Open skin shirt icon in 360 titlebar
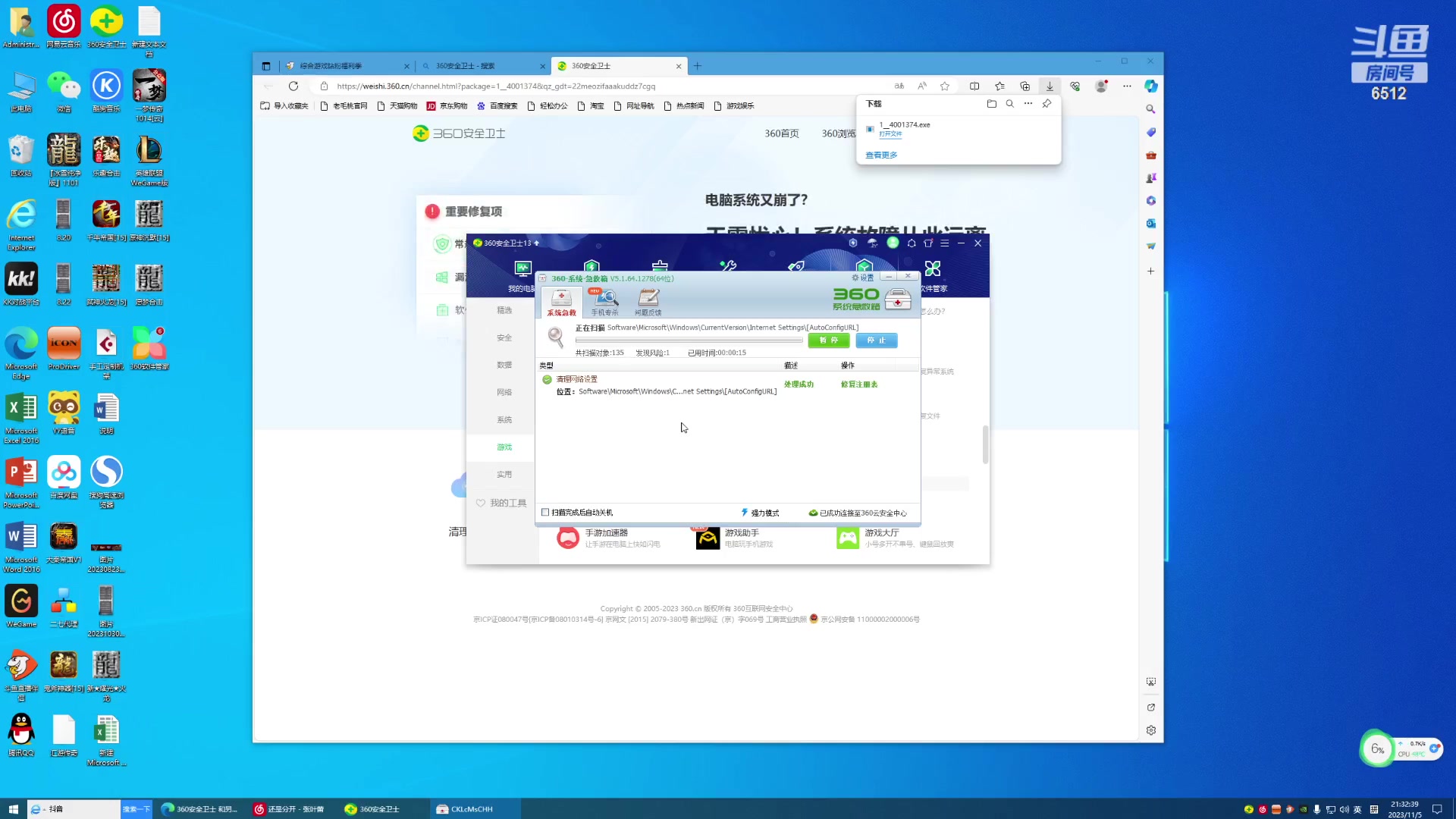 click(x=927, y=243)
